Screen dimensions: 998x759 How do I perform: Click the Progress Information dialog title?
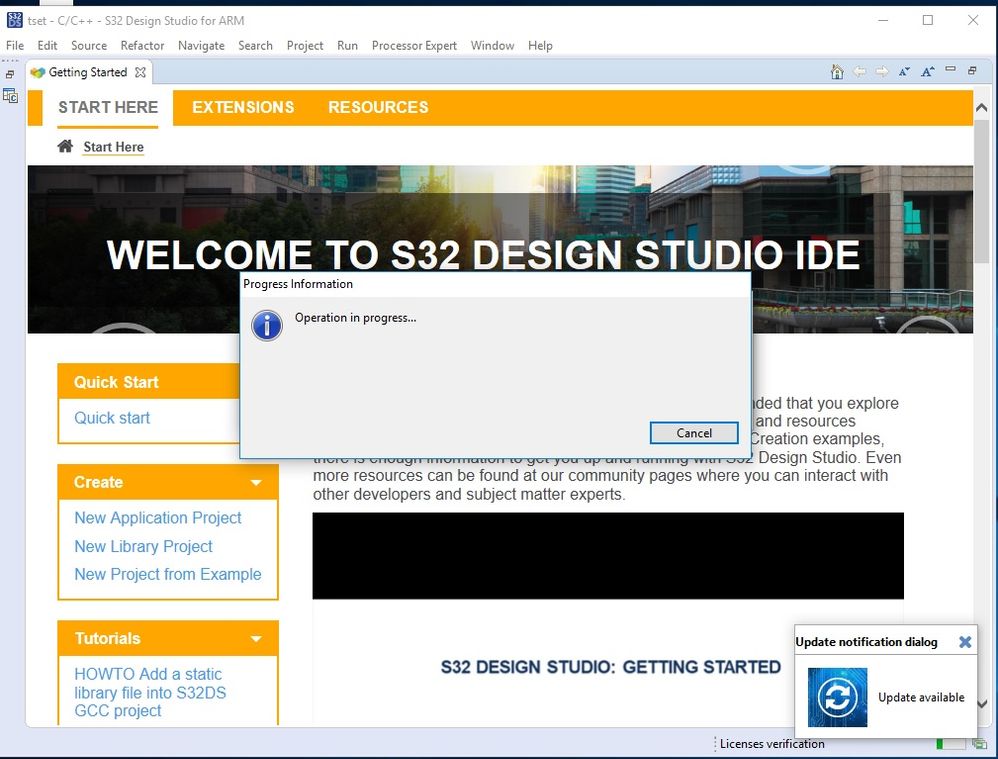pos(298,284)
